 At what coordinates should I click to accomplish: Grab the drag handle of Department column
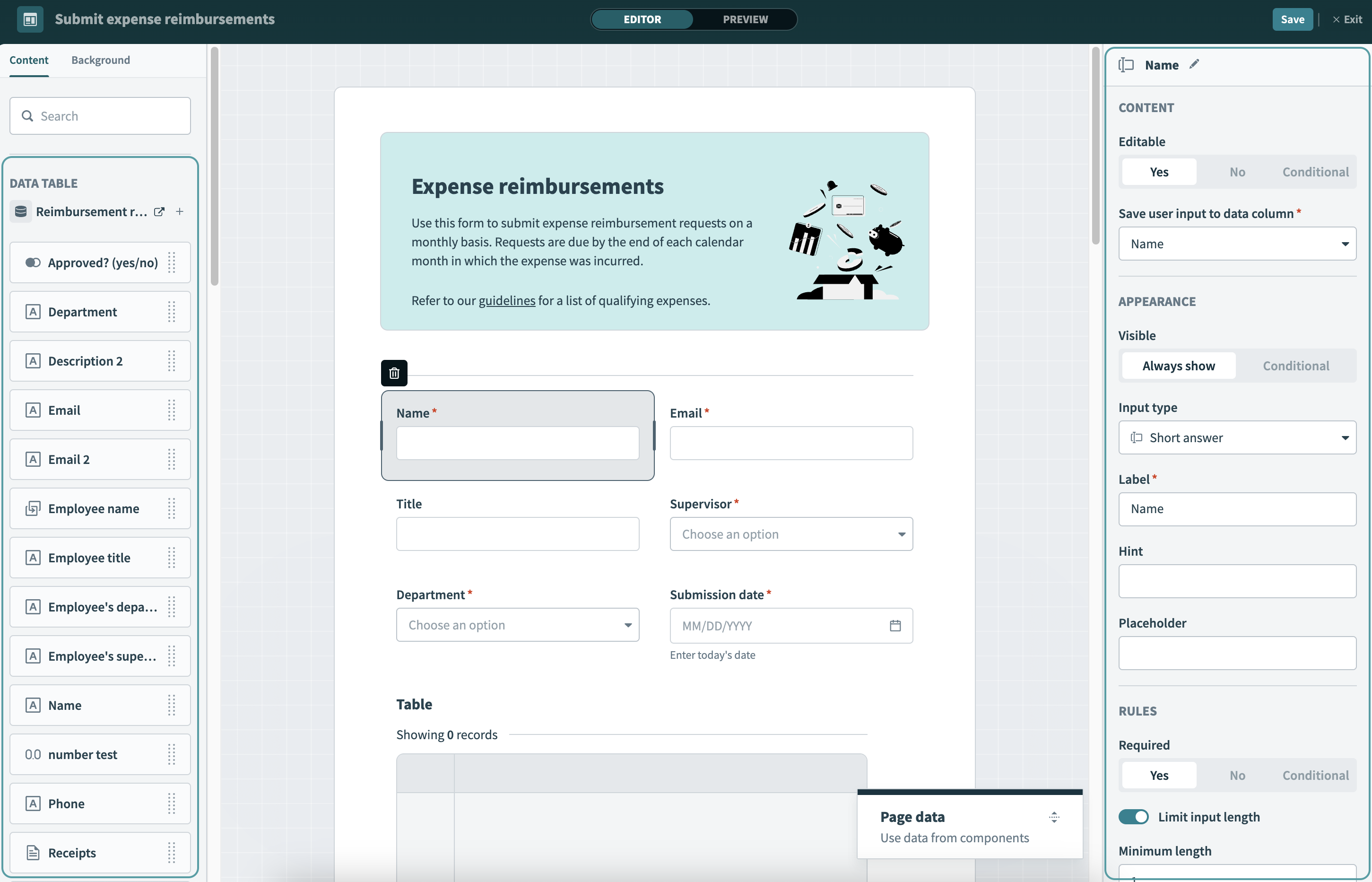(171, 312)
